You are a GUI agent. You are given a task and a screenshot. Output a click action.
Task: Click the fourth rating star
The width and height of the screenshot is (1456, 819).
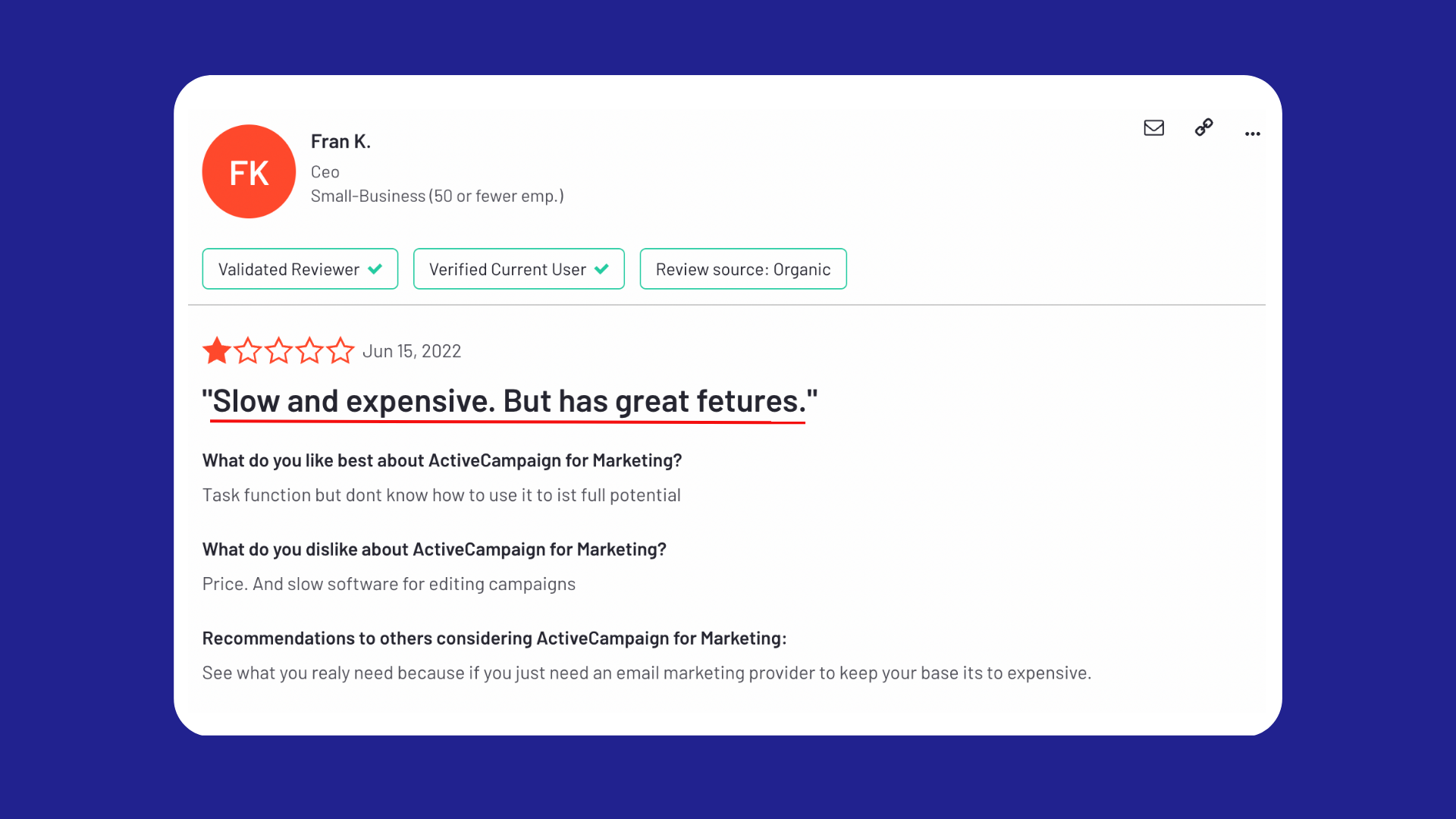[x=309, y=350]
